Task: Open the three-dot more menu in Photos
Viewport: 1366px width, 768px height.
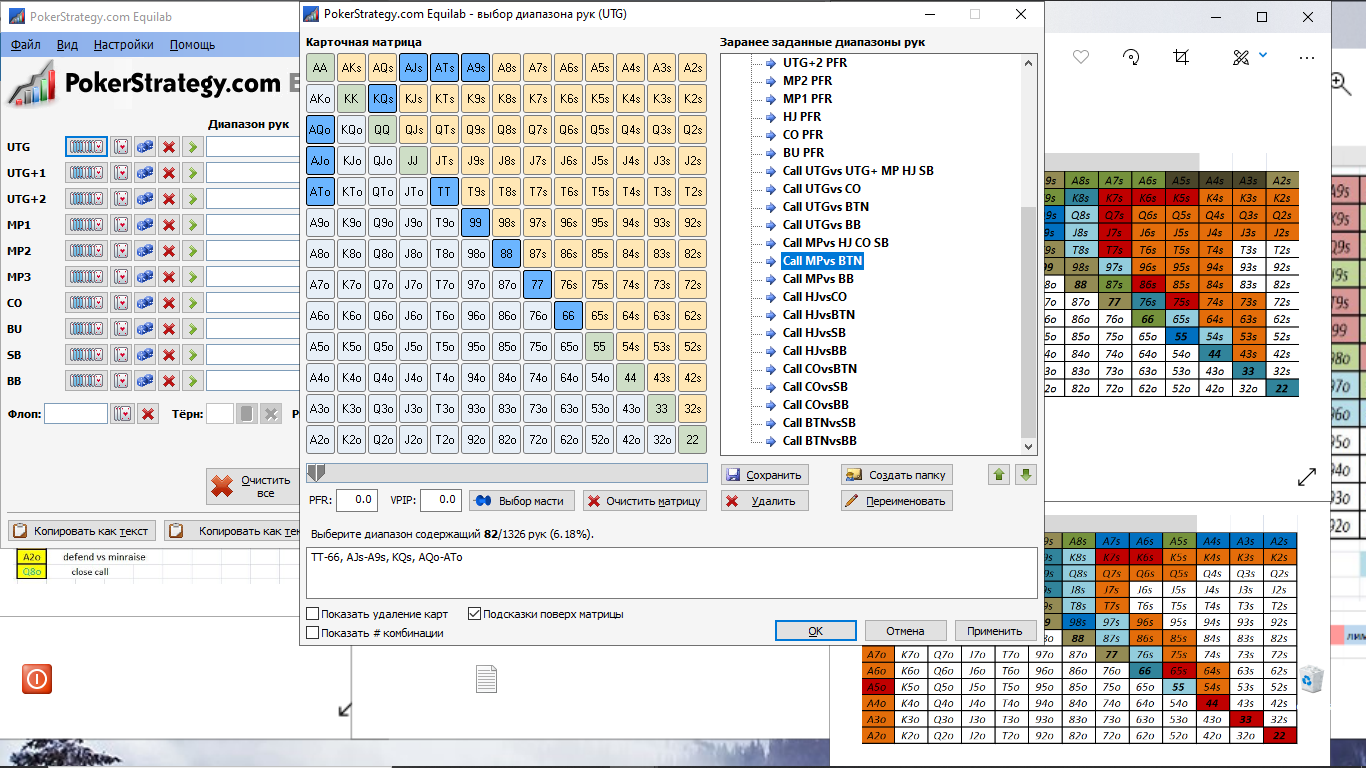Action: 1306,57
